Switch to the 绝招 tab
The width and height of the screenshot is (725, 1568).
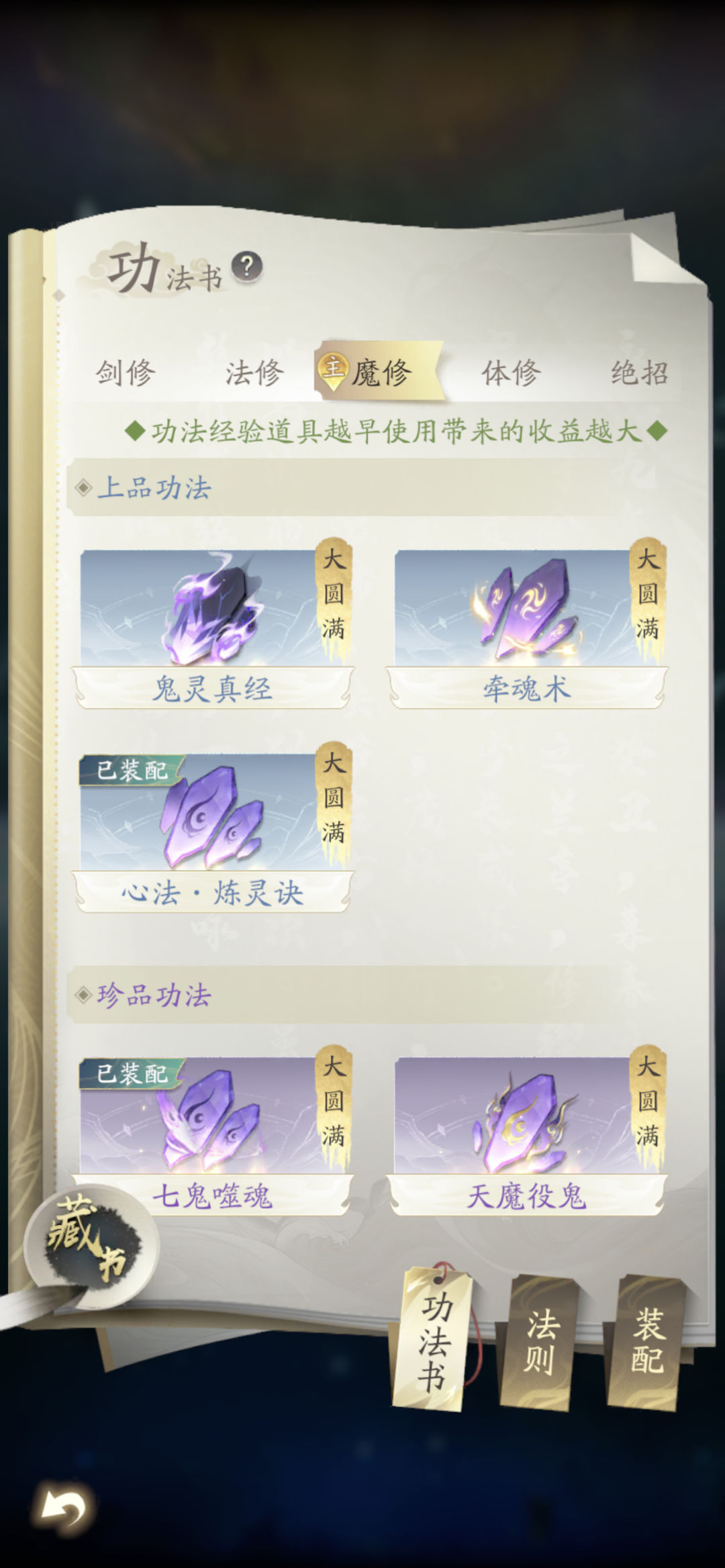[640, 373]
